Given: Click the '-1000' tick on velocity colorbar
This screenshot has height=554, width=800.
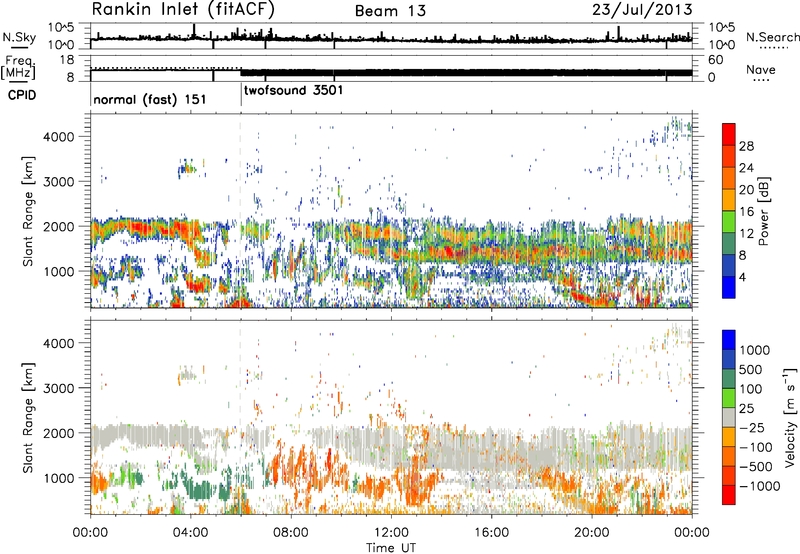Looking at the screenshot, I should tap(760, 486).
